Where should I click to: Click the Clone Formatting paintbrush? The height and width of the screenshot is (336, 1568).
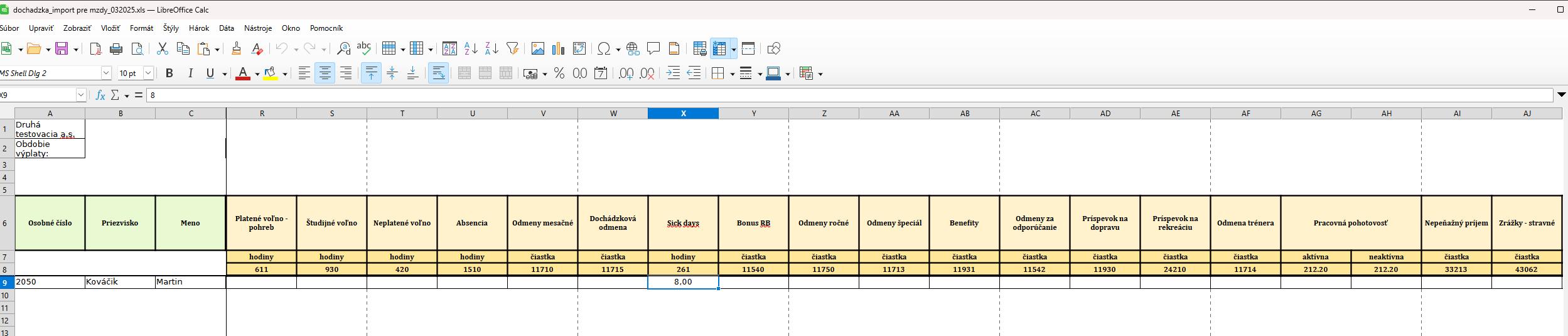[x=236, y=49]
